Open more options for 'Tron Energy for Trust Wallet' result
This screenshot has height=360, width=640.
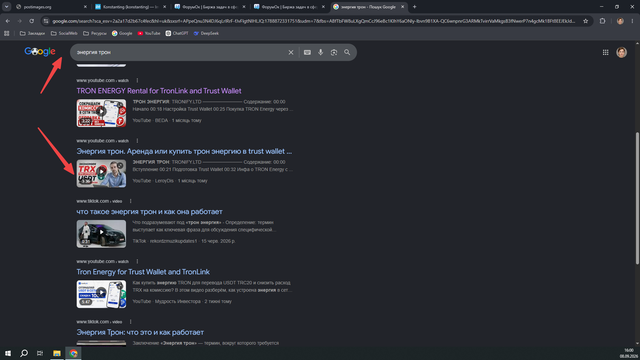pos(137,261)
